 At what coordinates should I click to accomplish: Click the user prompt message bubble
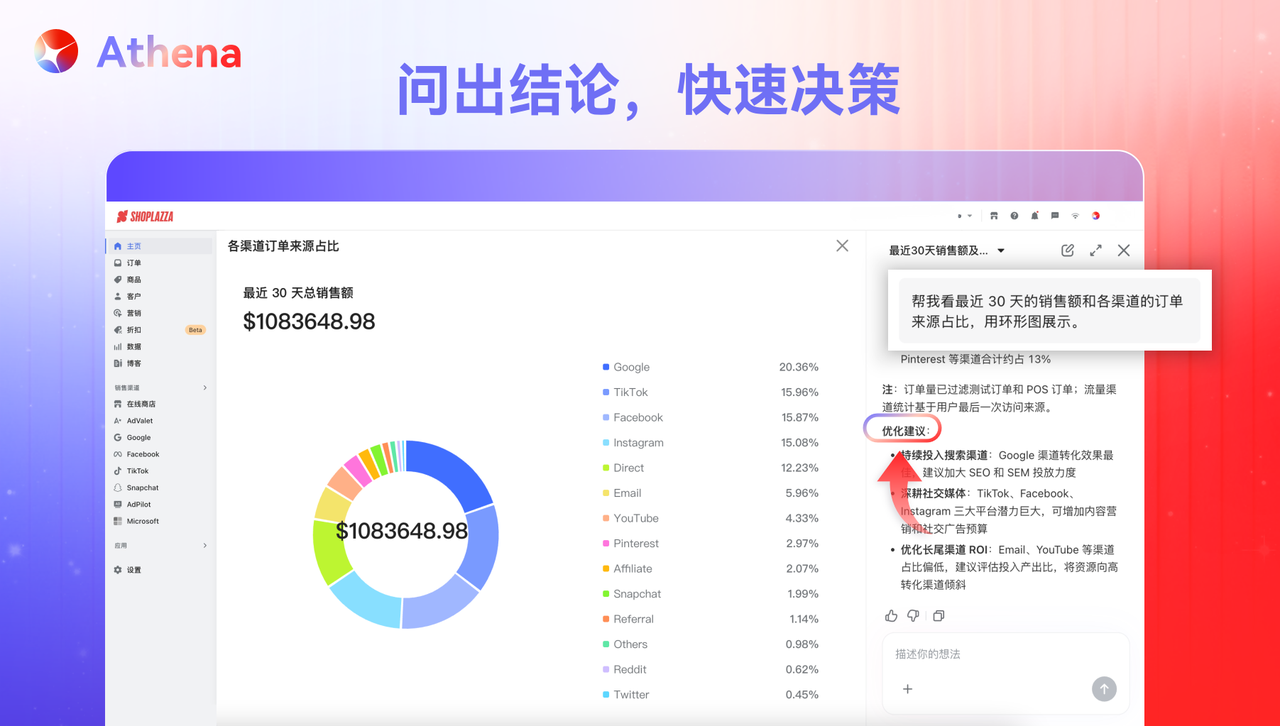point(1049,310)
